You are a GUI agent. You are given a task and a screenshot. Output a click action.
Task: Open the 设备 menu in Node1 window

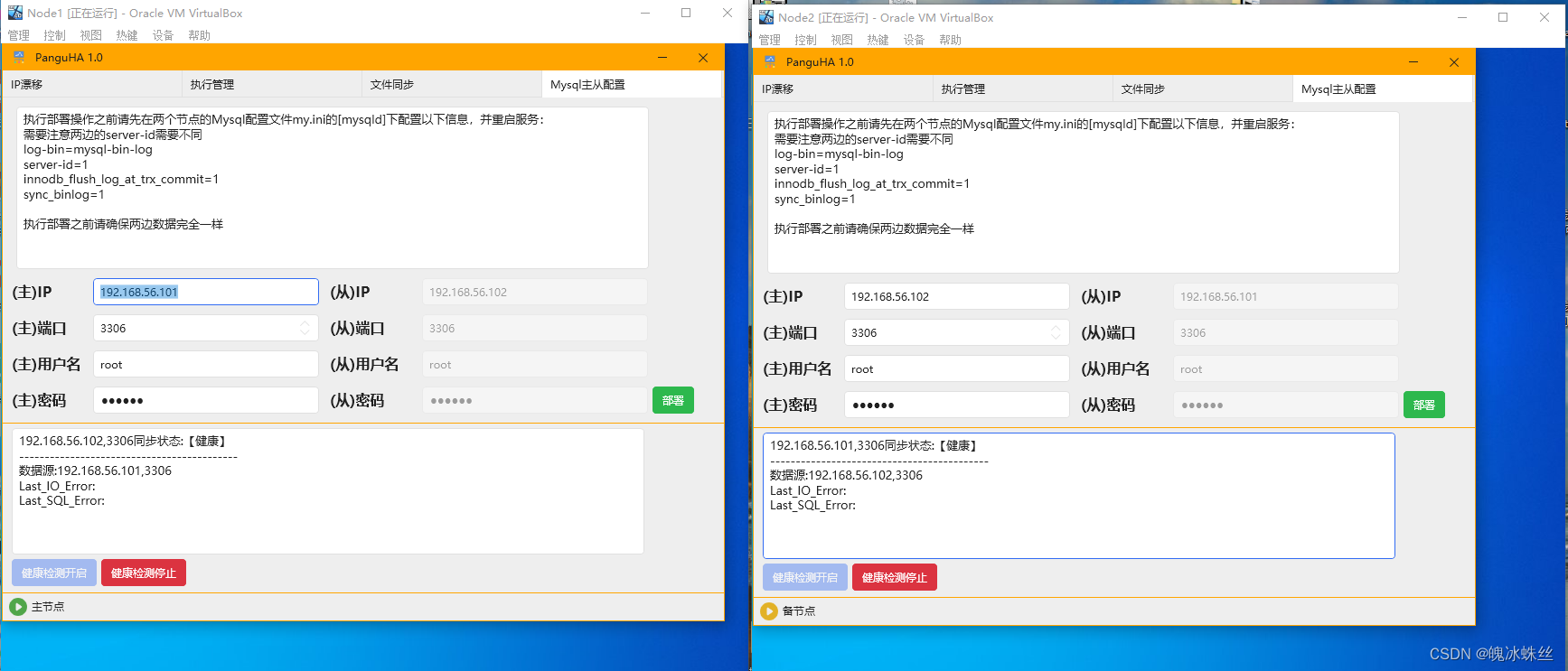[164, 35]
